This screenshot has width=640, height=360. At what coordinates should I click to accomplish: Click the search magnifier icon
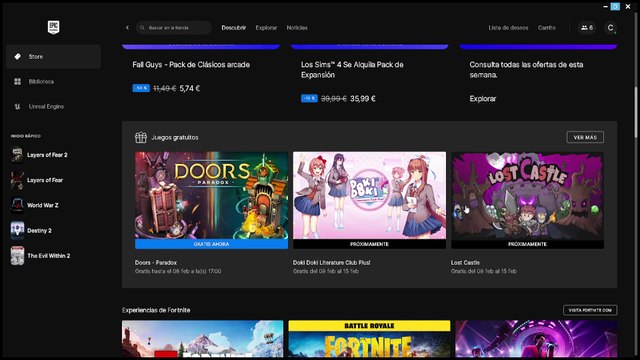pyautogui.click(x=142, y=28)
